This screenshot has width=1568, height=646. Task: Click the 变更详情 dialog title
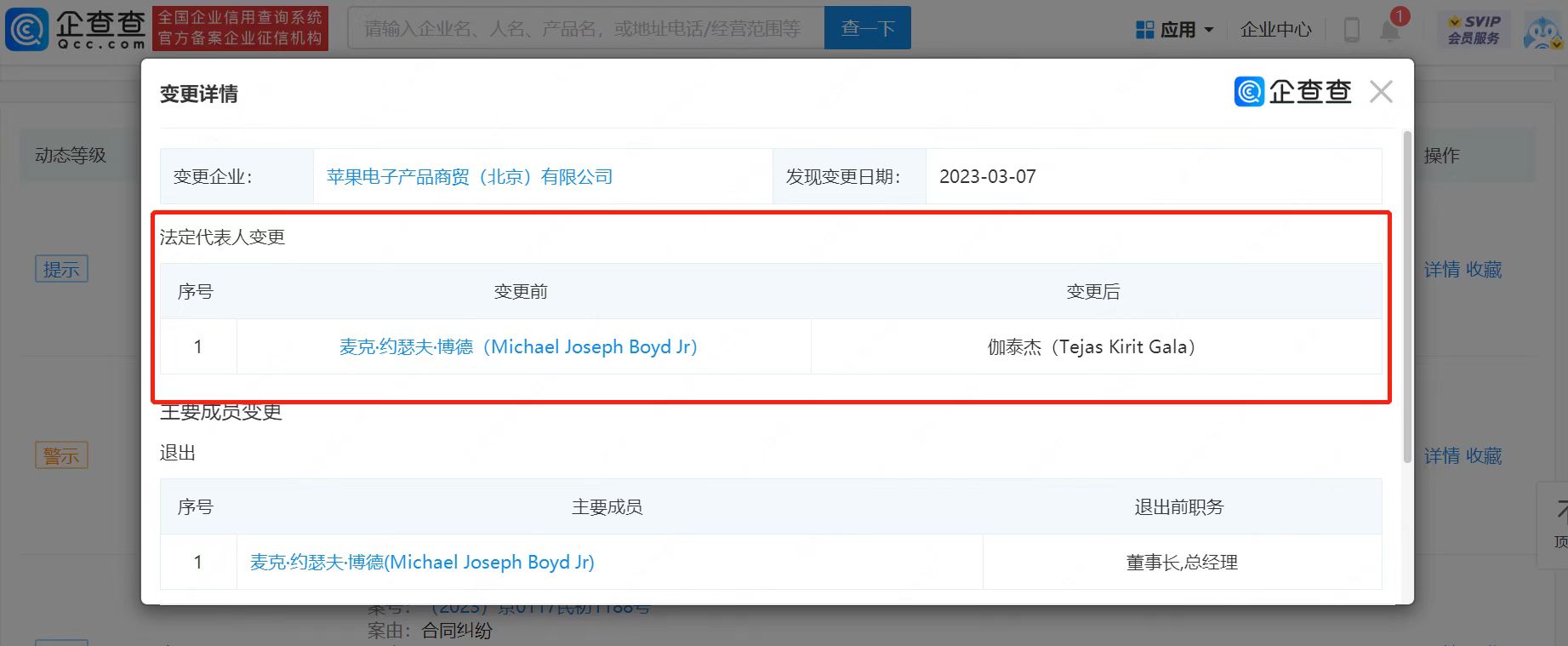coord(199,94)
